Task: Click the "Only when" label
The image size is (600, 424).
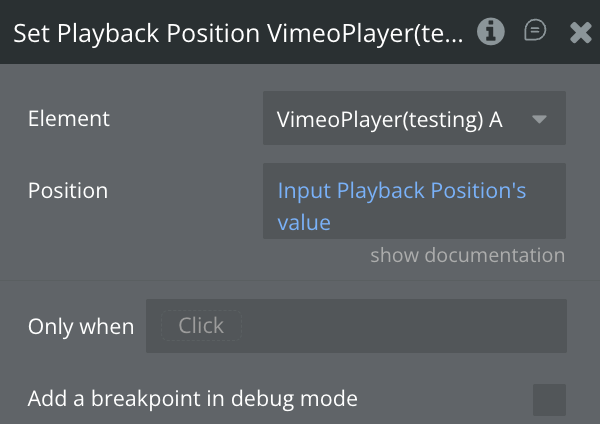Action: pos(81,327)
